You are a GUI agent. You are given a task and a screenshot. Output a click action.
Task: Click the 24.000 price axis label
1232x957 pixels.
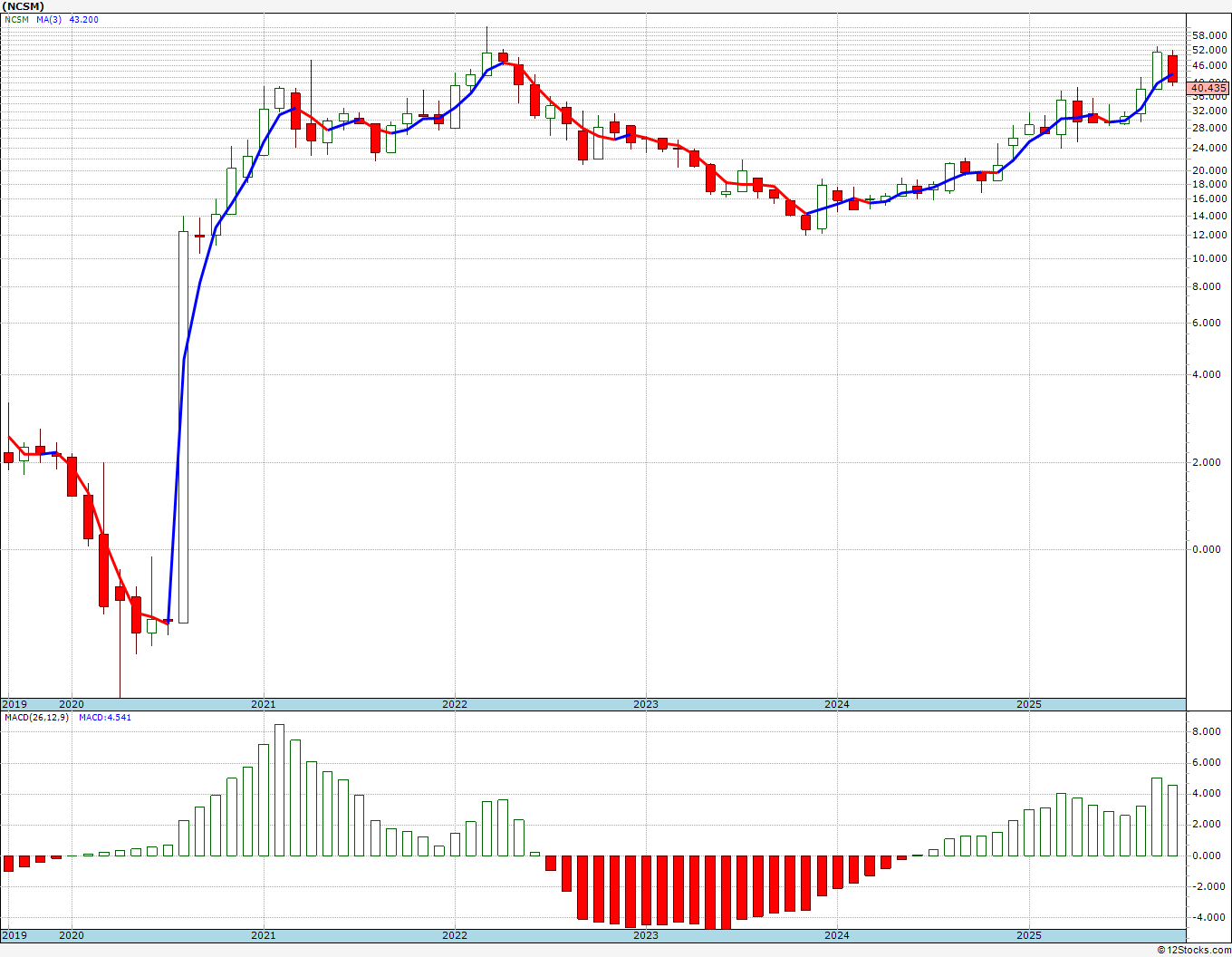click(x=1209, y=148)
